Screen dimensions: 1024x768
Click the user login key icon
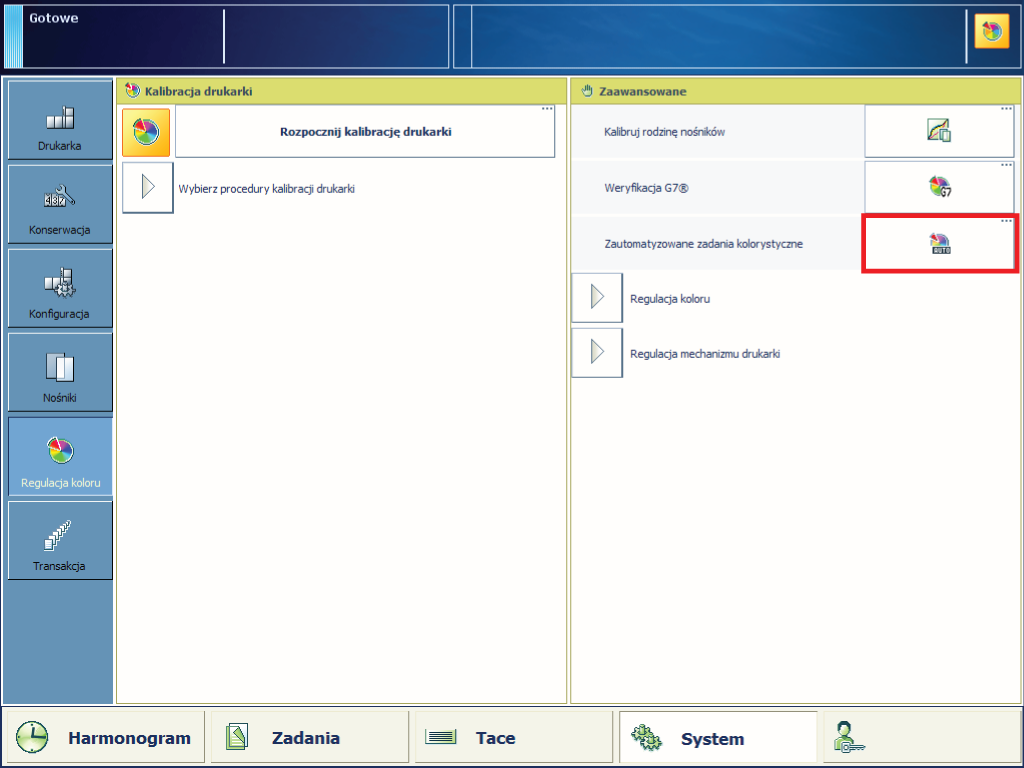point(849,738)
